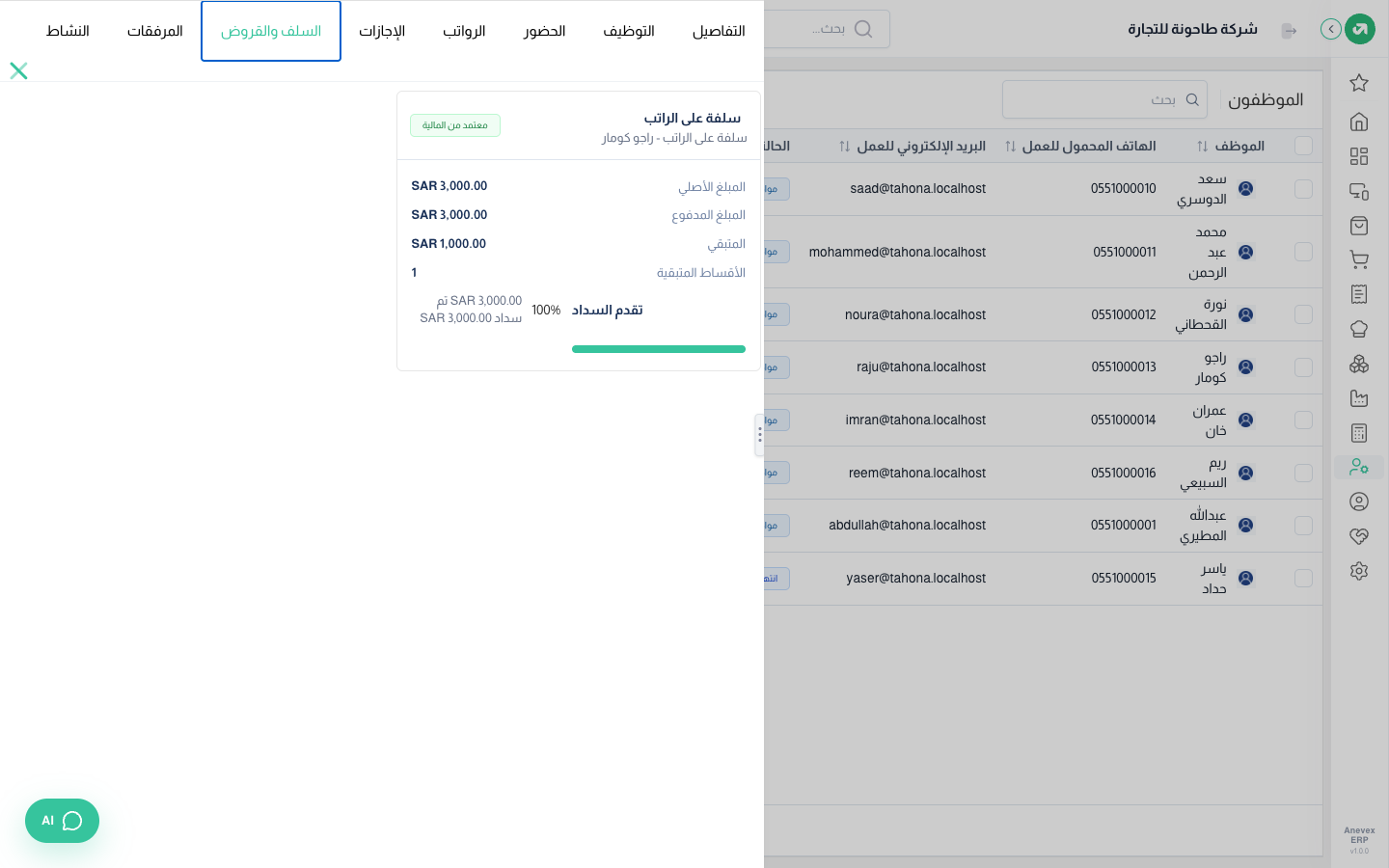The height and width of the screenshot is (868, 1389).
Task: Switch to the المرفقات tab
Action: (154, 31)
